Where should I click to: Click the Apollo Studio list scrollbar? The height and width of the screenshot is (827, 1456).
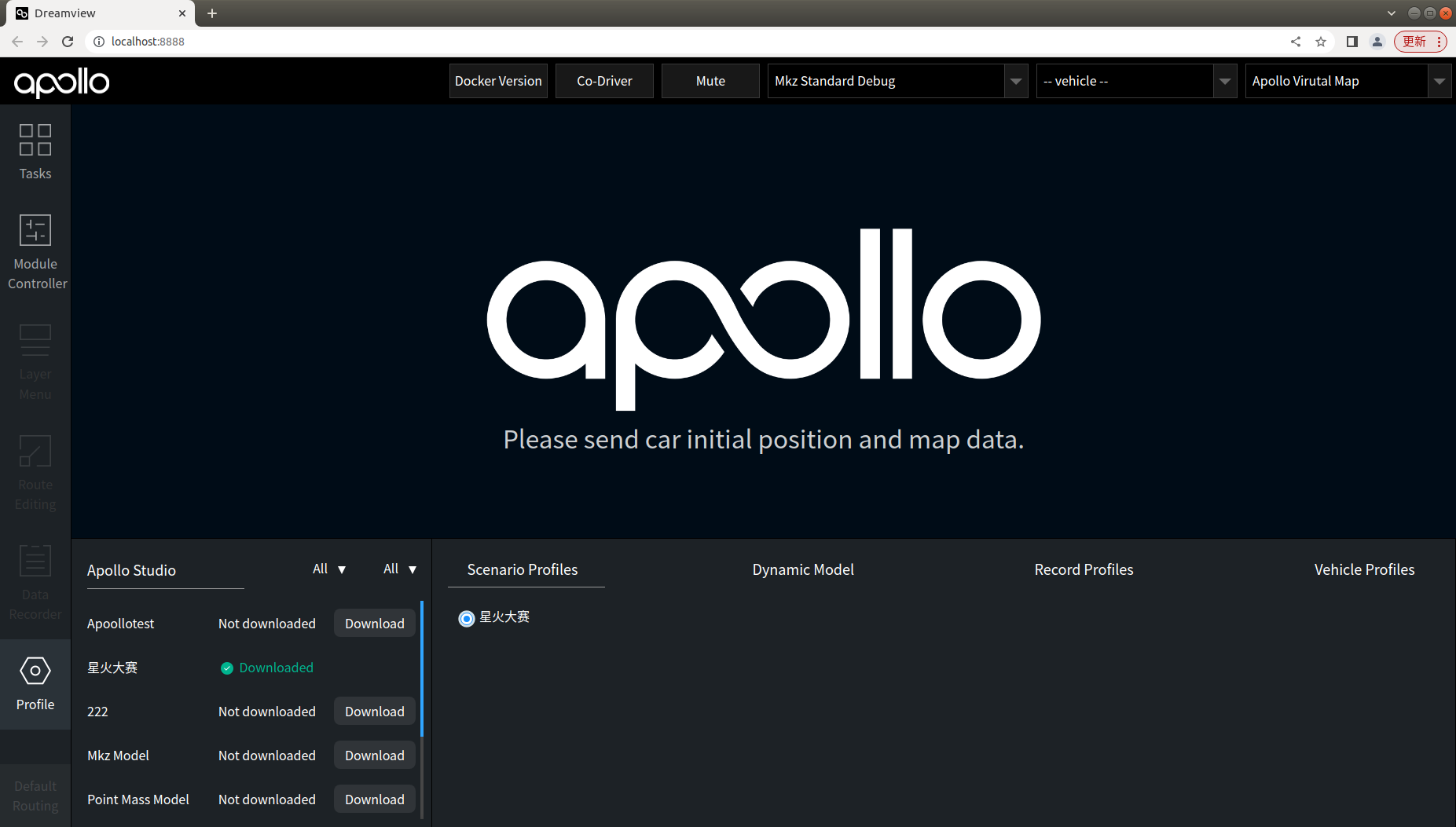(422, 668)
